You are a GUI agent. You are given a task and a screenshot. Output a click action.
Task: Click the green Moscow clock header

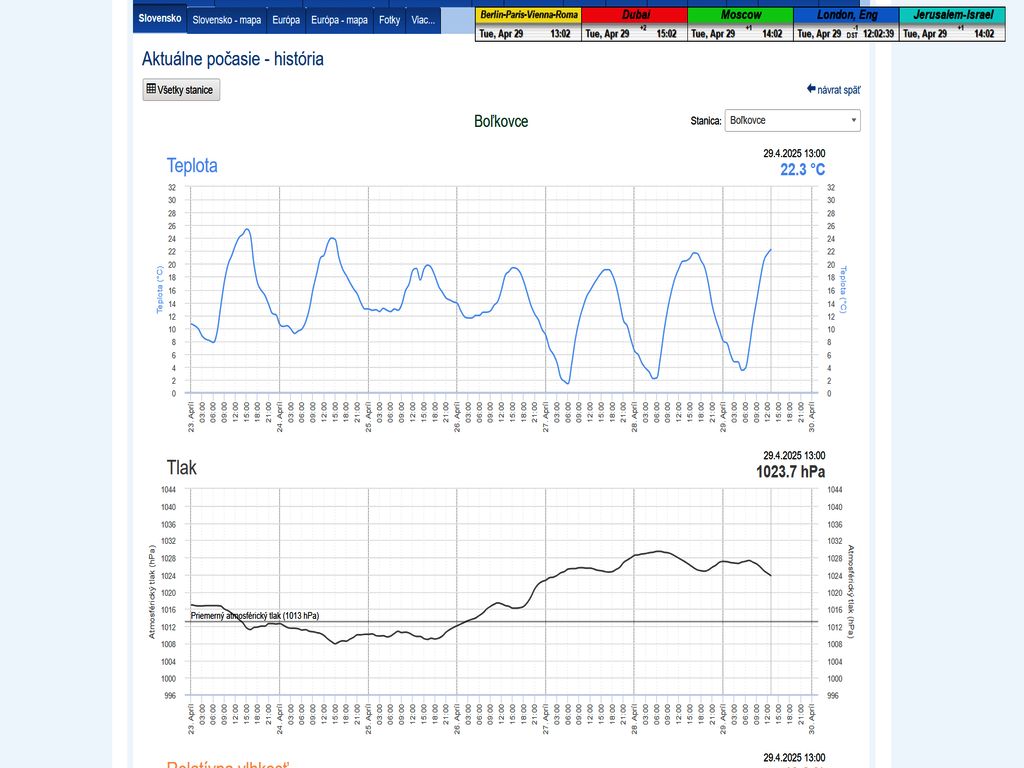coord(740,15)
